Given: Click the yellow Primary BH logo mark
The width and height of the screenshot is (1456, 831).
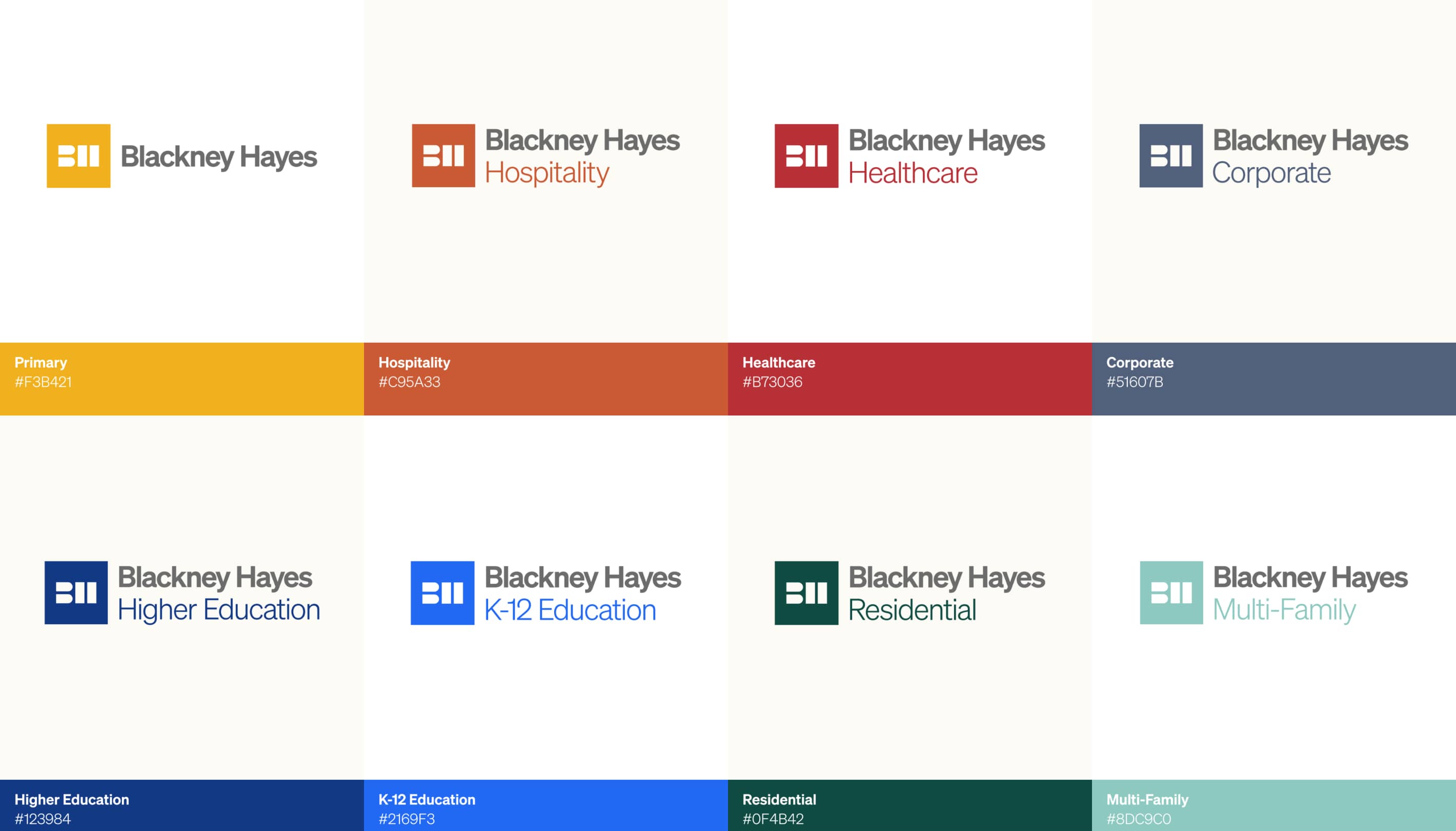Looking at the screenshot, I should point(79,156).
